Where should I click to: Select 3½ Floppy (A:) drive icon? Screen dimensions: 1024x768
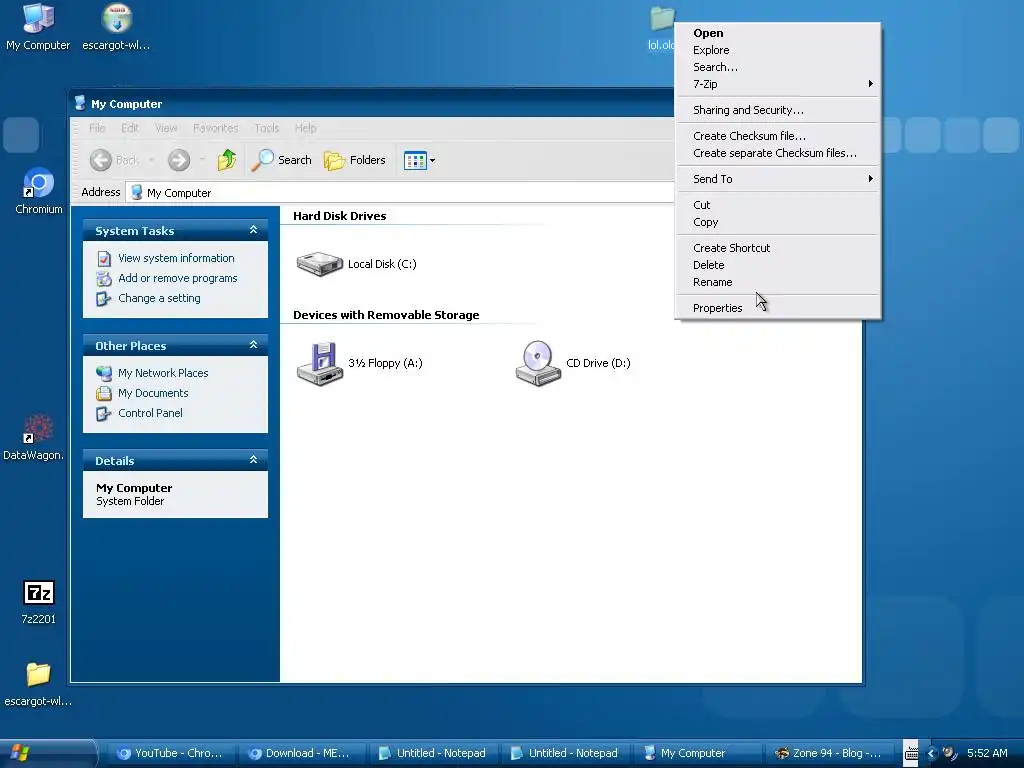point(359,363)
